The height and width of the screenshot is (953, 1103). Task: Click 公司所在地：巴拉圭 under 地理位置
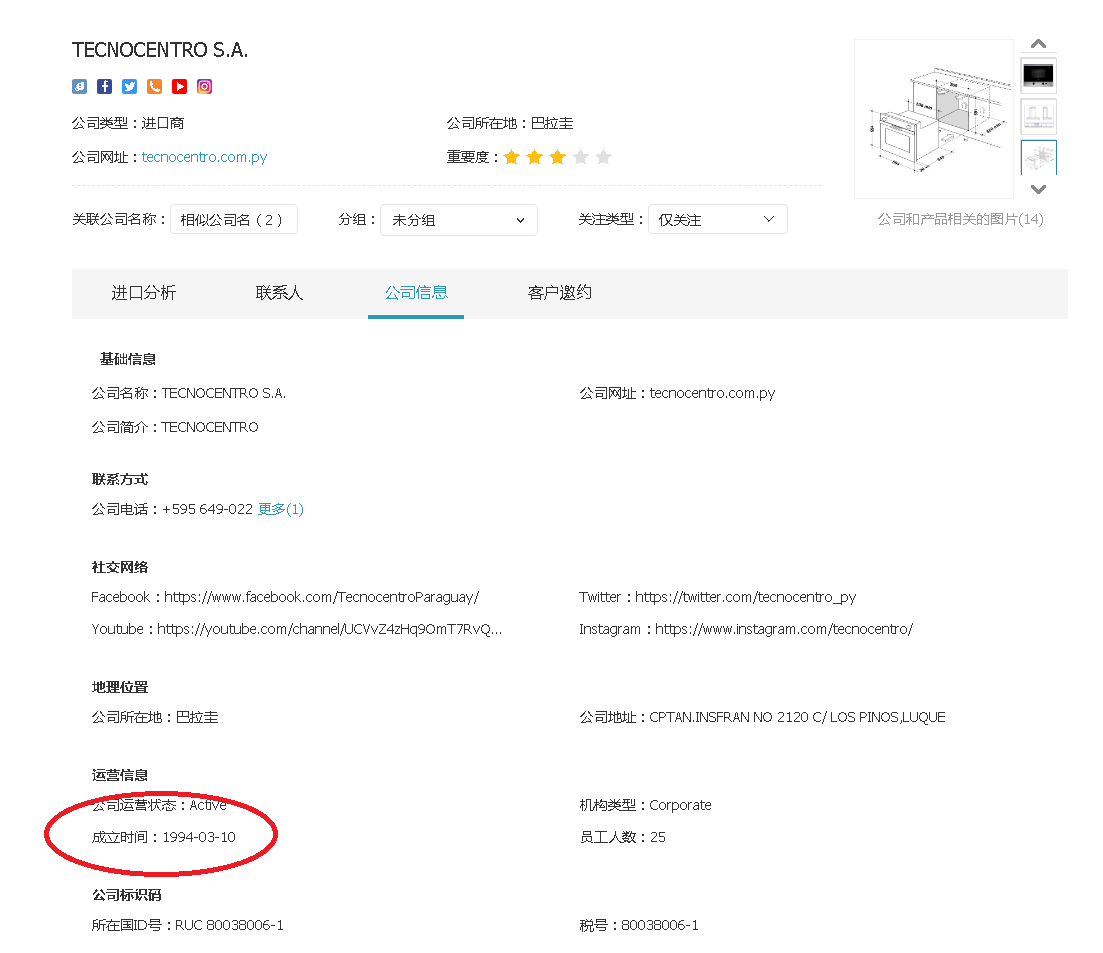coord(155,717)
